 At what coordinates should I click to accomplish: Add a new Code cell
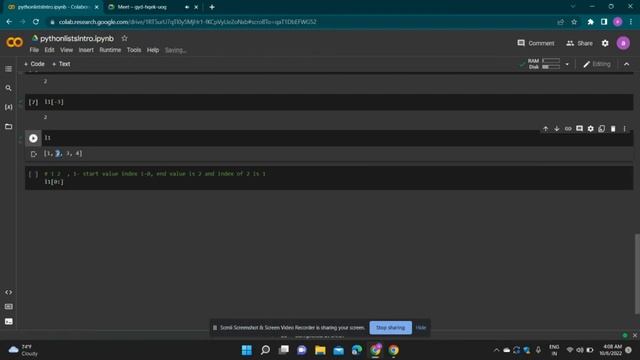click(x=34, y=64)
